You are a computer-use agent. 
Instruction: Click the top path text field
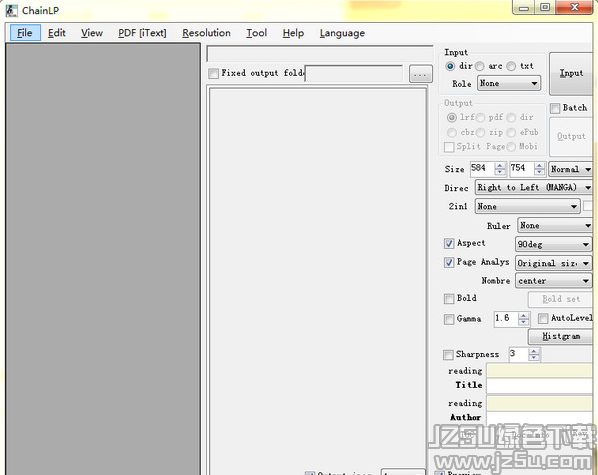pos(320,54)
